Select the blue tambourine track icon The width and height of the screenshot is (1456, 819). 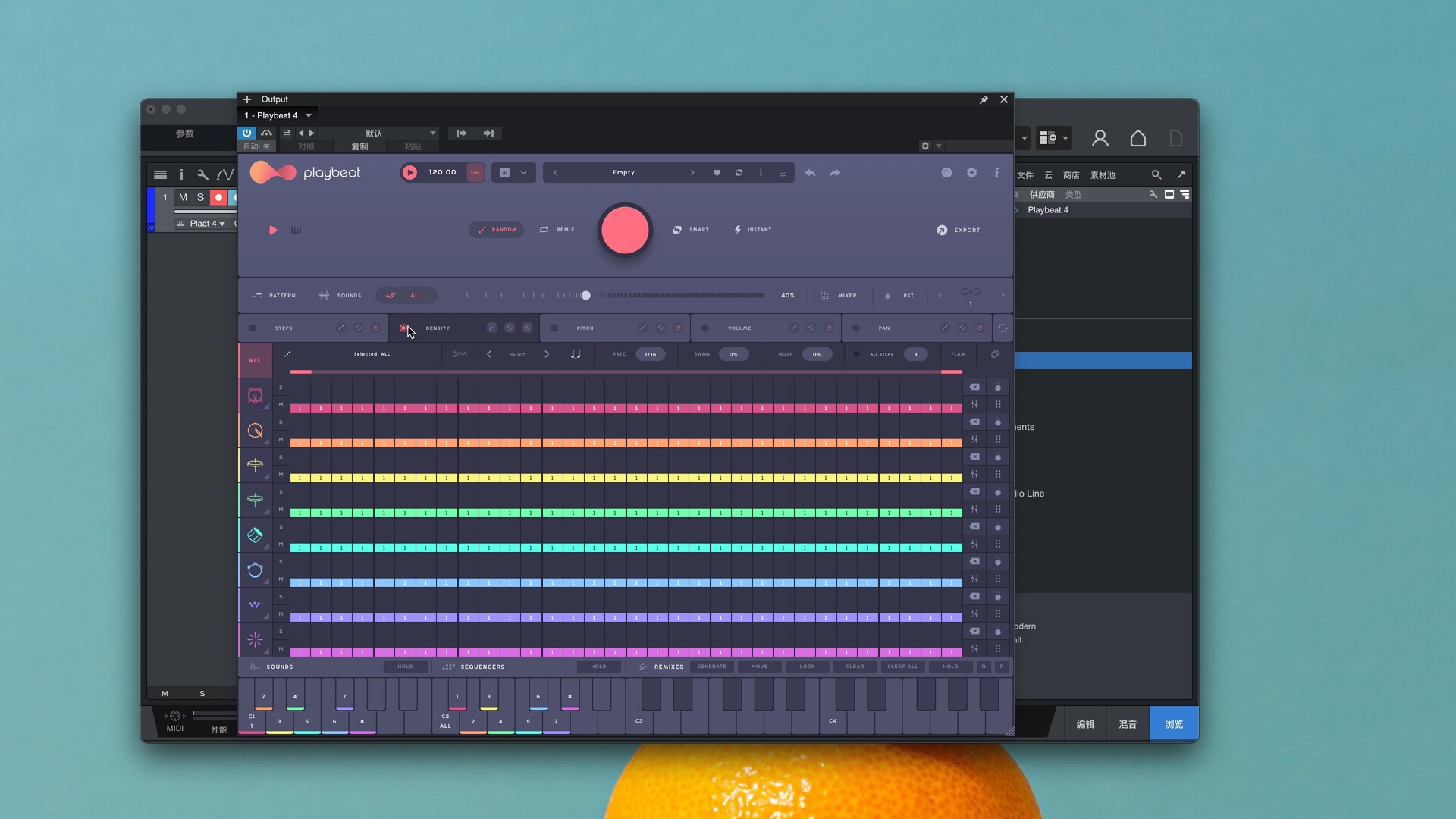[255, 570]
